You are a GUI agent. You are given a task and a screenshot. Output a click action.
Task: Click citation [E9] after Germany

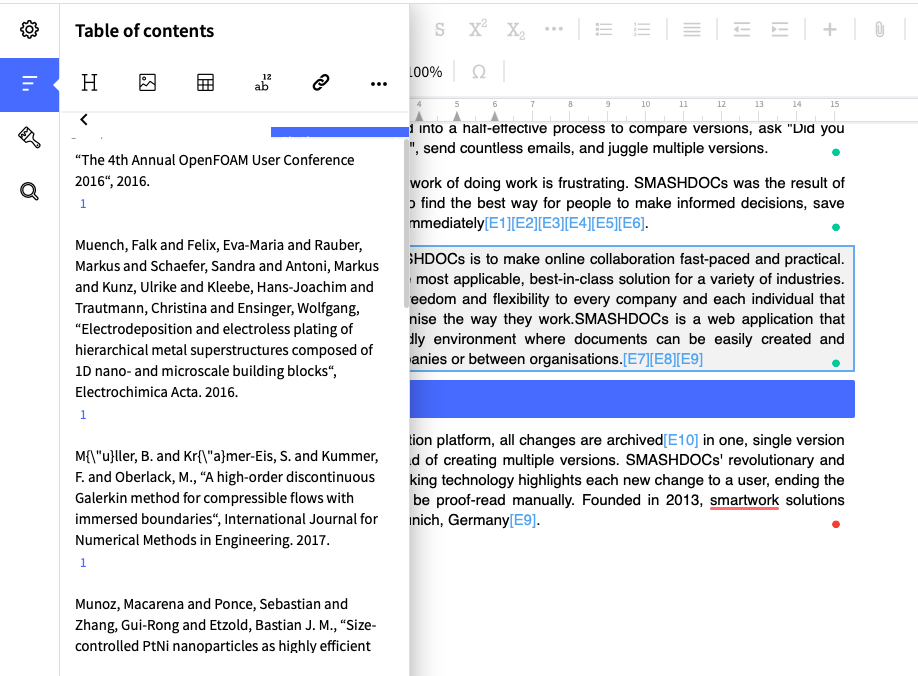point(523,520)
